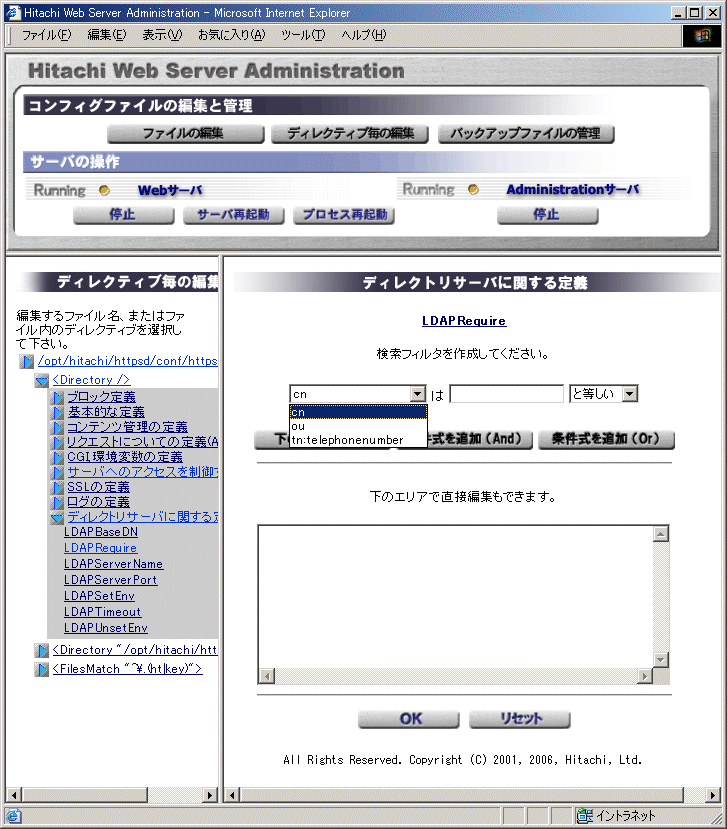Viewport: 727px width, 829px height.
Task: Click 条件式を追加 (And) button
Action: [478, 439]
